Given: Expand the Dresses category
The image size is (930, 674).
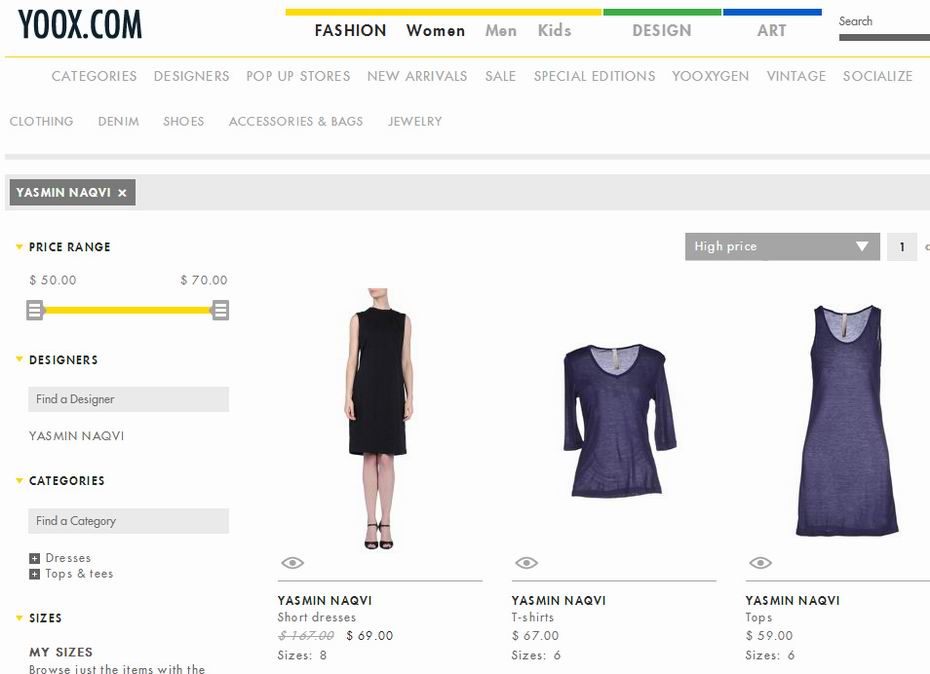Looking at the screenshot, I should (34, 558).
